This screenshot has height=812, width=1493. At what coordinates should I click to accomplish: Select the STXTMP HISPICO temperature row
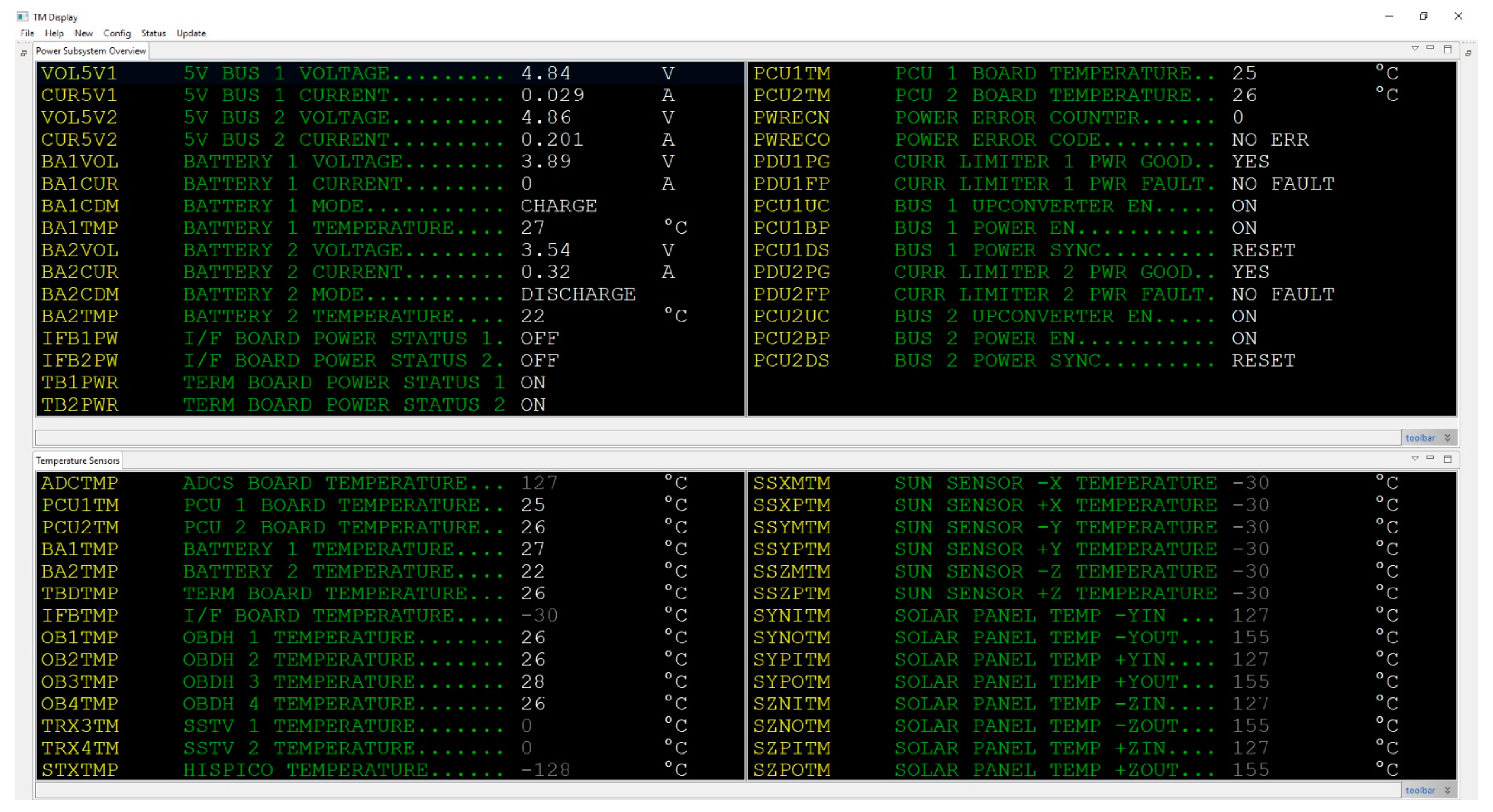tap(391, 770)
